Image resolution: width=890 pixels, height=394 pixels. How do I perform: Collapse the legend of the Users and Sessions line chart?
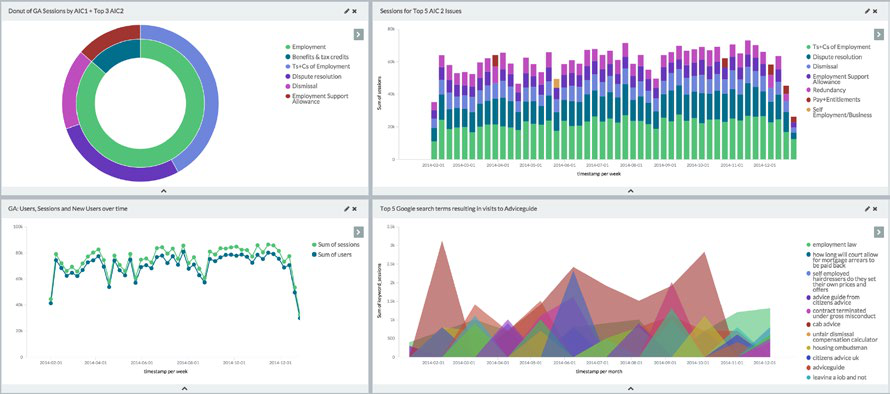pos(358,232)
